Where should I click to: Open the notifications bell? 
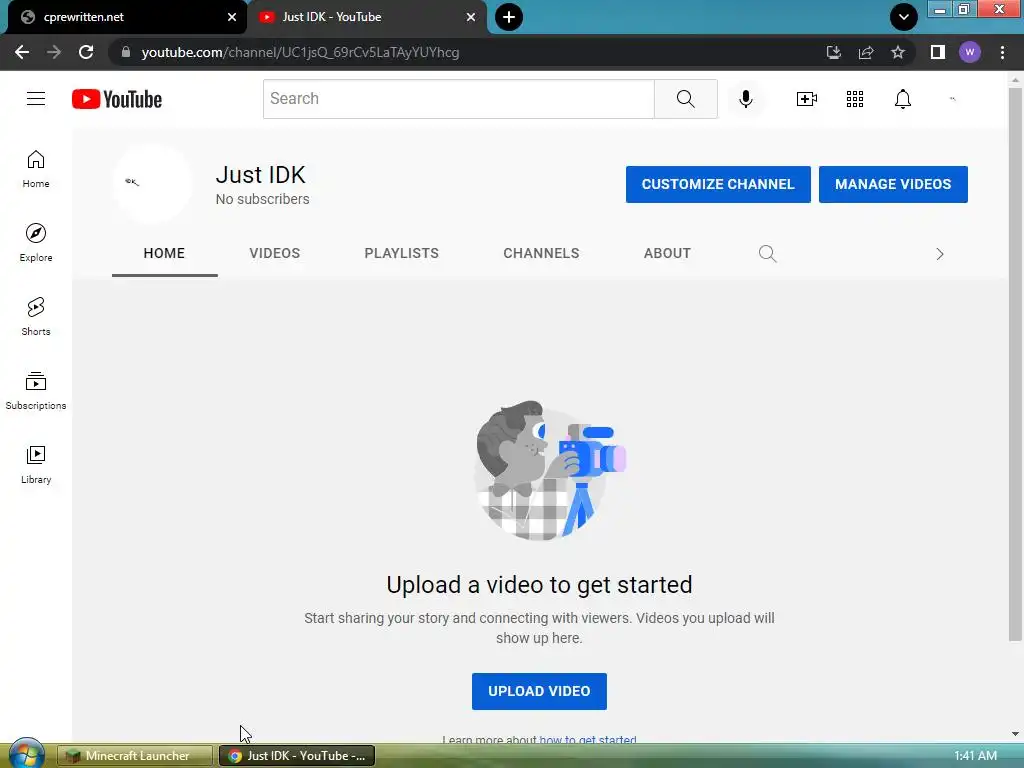point(903,99)
